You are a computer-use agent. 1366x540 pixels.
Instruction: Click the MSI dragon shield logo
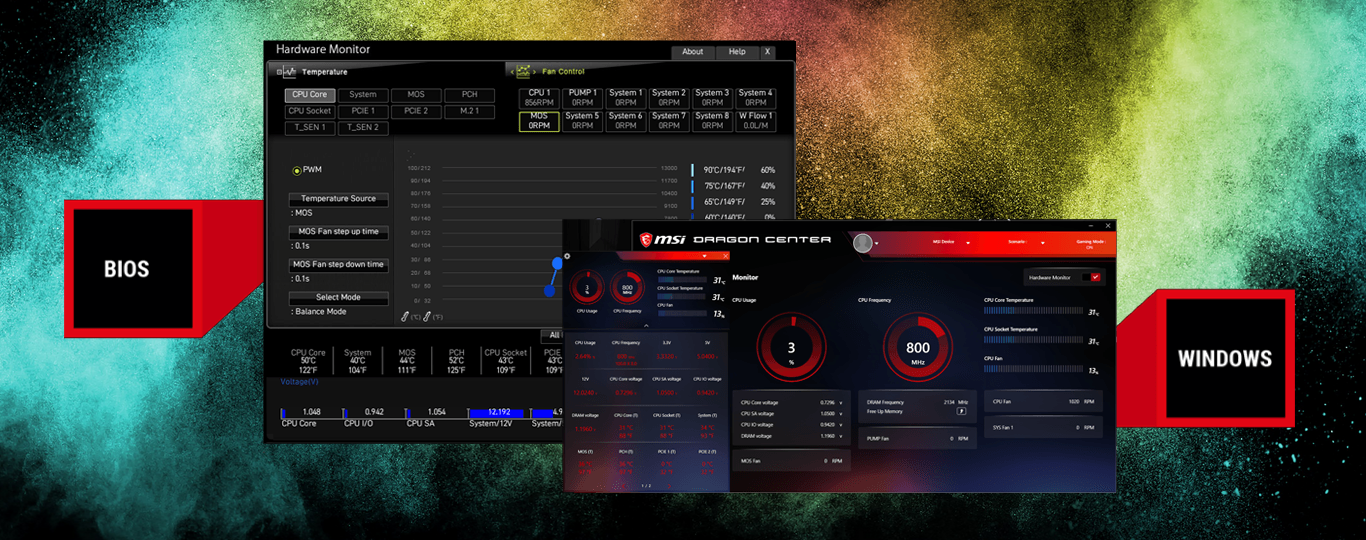pos(646,240)
